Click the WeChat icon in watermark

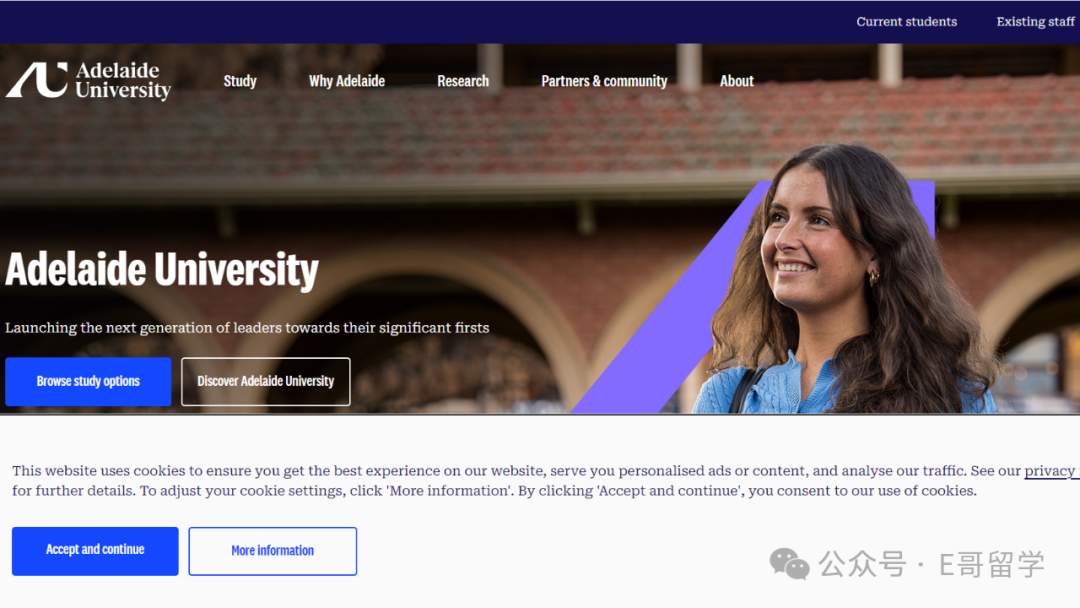789,564
